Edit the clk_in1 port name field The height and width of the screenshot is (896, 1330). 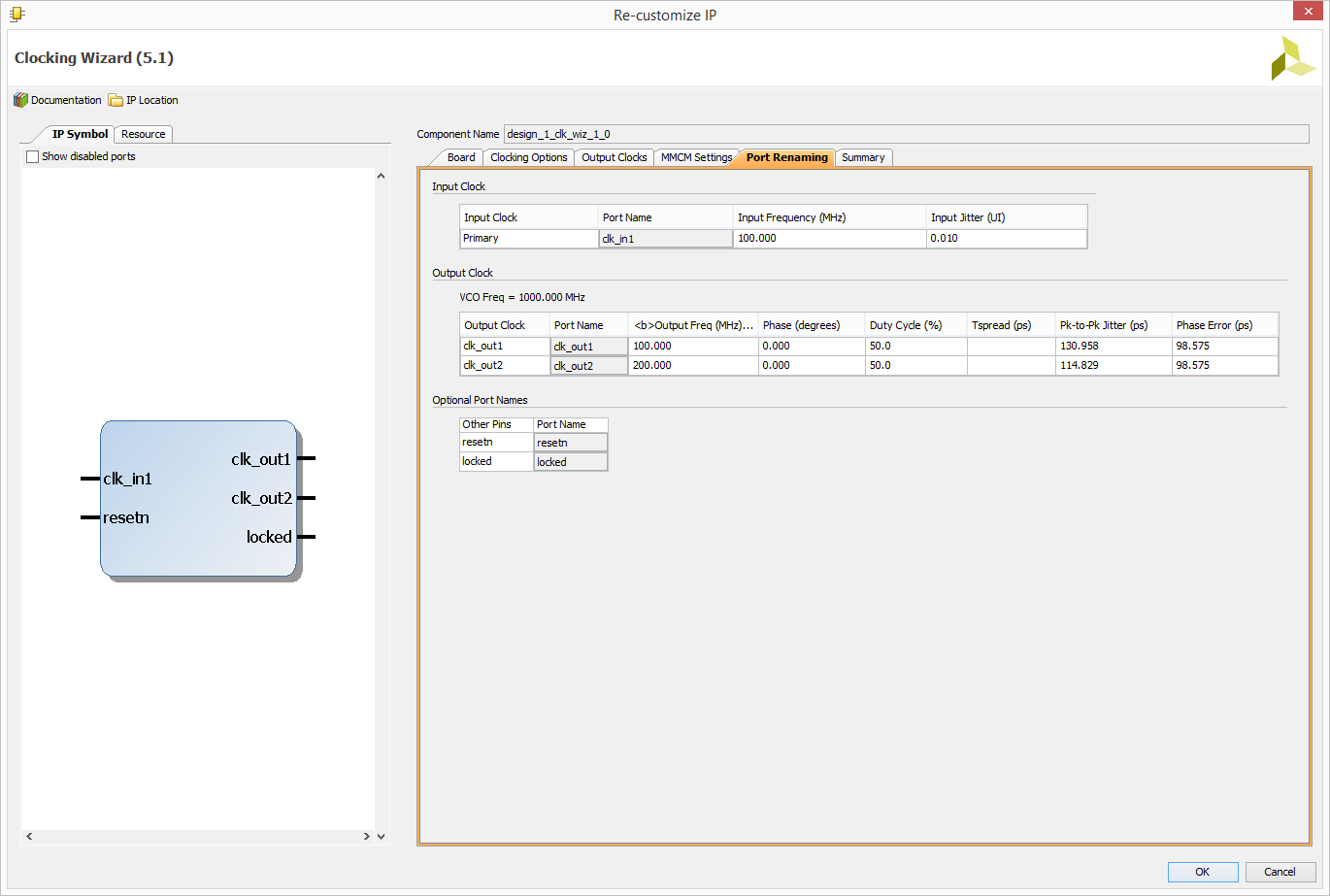click(666, 238)
